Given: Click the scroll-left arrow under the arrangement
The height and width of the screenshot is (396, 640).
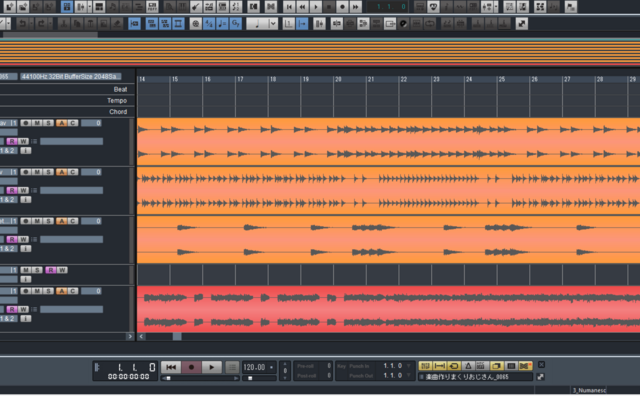Looking at the screenshot, I should coord(141,336).
